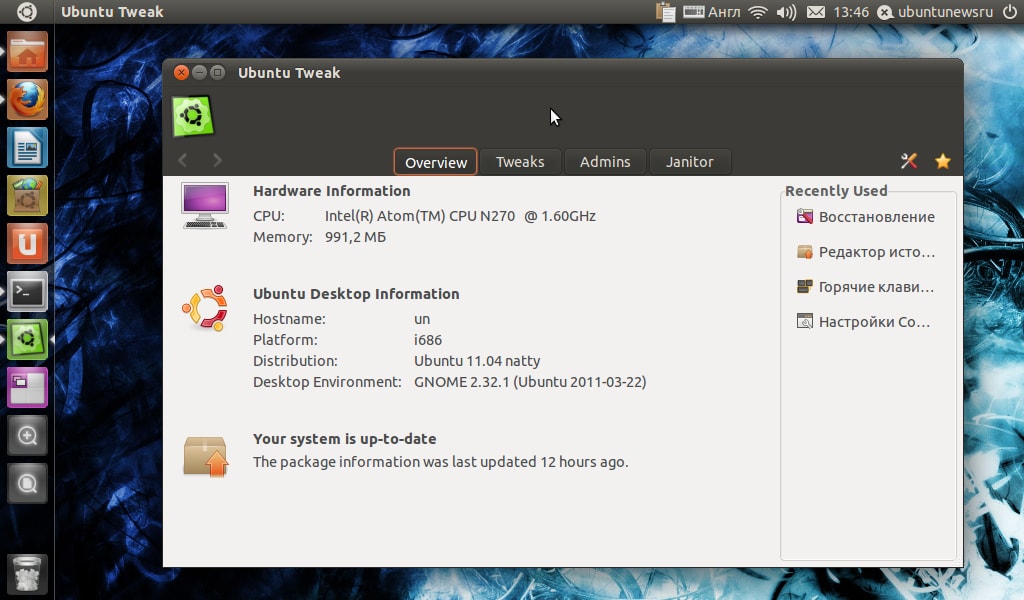Open LibreOffice Writer from the launcher
This screenshot has width=1024, height=600.
(27, 148)
